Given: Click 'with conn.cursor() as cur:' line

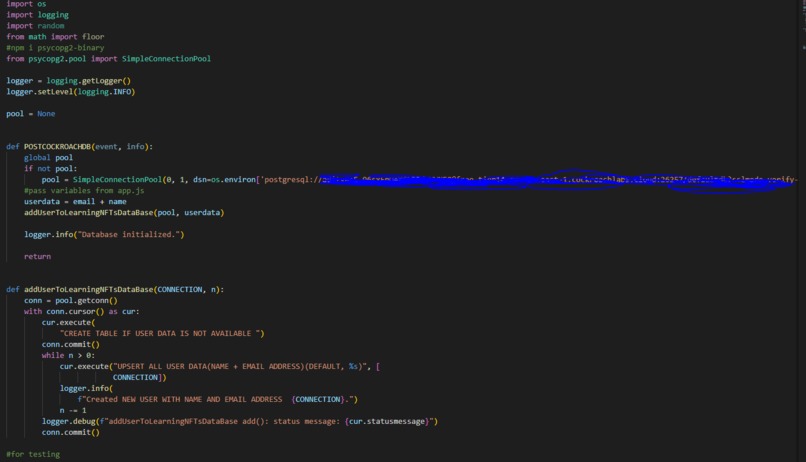Looking at the screenshot, I should 81,311.
